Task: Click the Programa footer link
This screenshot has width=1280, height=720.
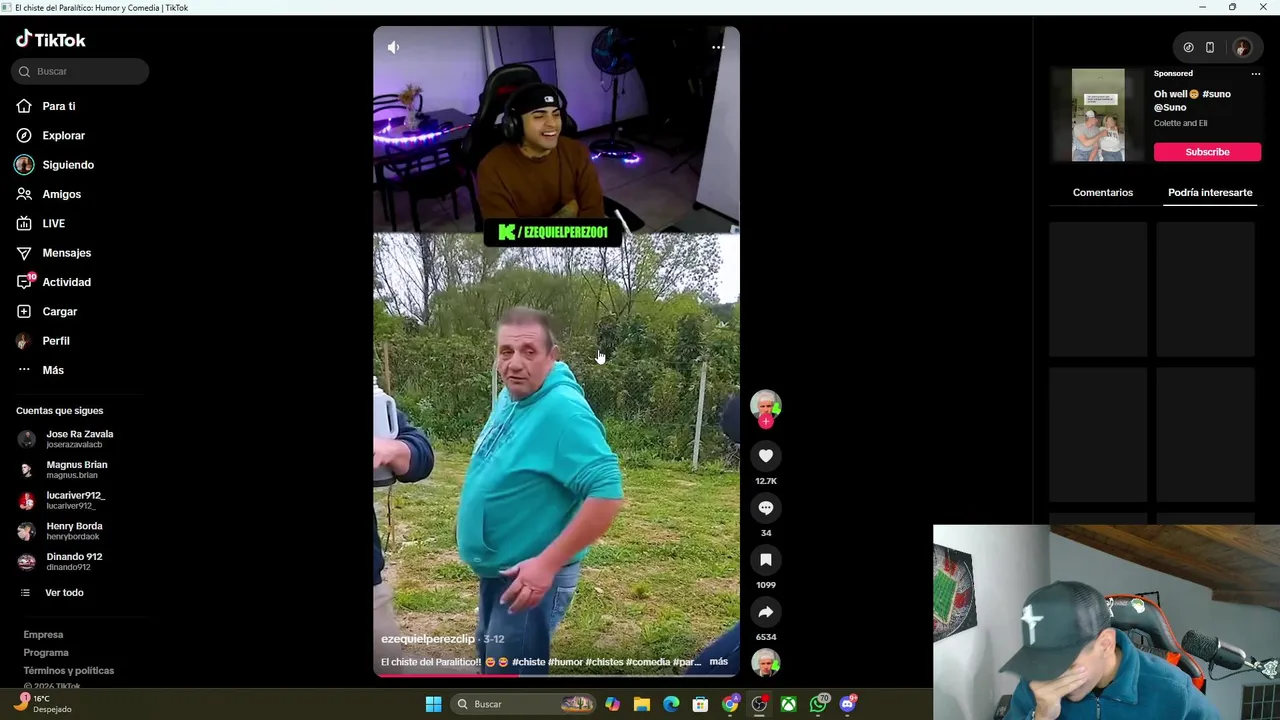Action: (x=46, y=652)
